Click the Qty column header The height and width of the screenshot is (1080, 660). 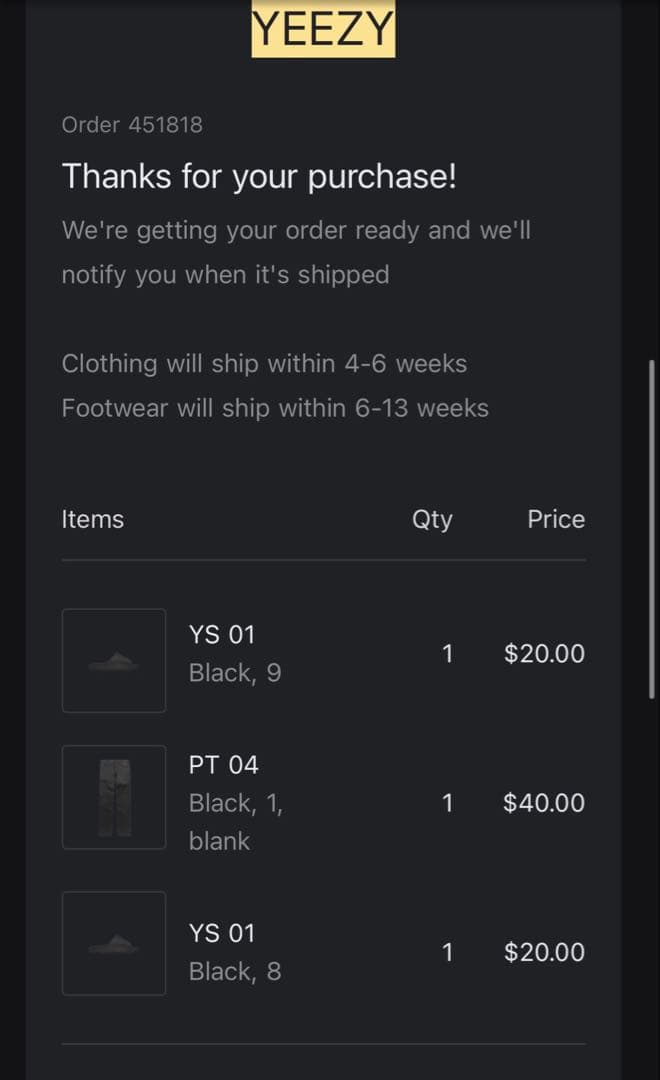click(432, 519)
